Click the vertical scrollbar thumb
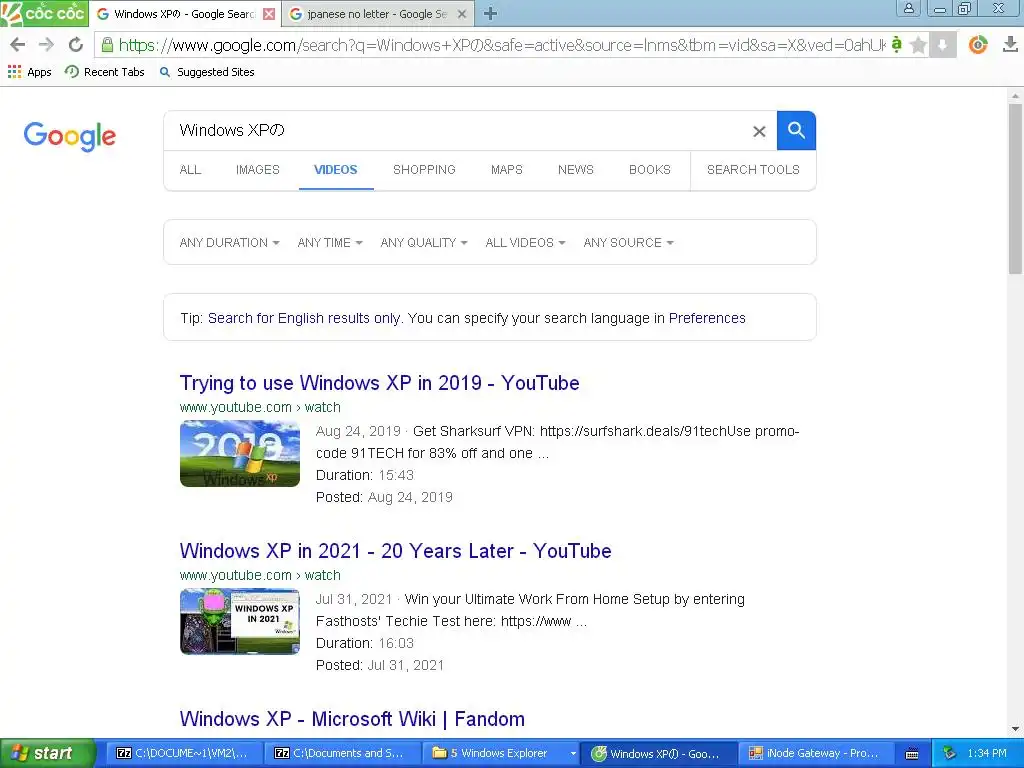Screen dimensions: 1024x768 click(1015, 188)
